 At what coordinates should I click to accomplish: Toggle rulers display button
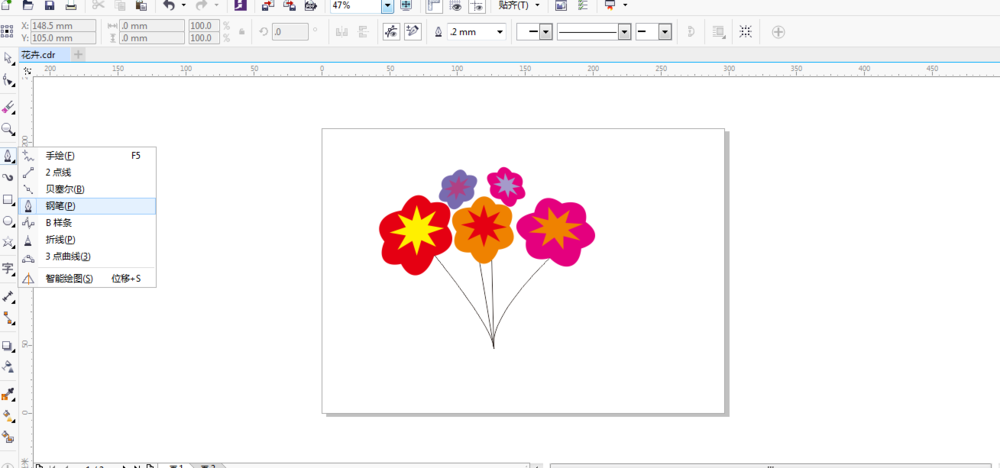pos(434,5)
